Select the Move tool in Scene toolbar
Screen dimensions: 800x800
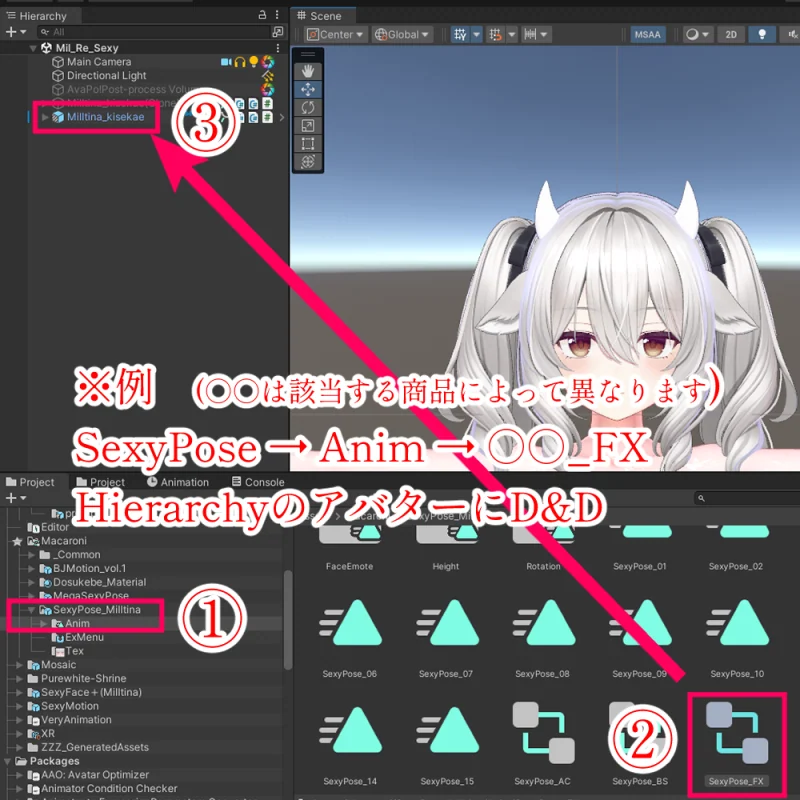click(x=308, y=90)
